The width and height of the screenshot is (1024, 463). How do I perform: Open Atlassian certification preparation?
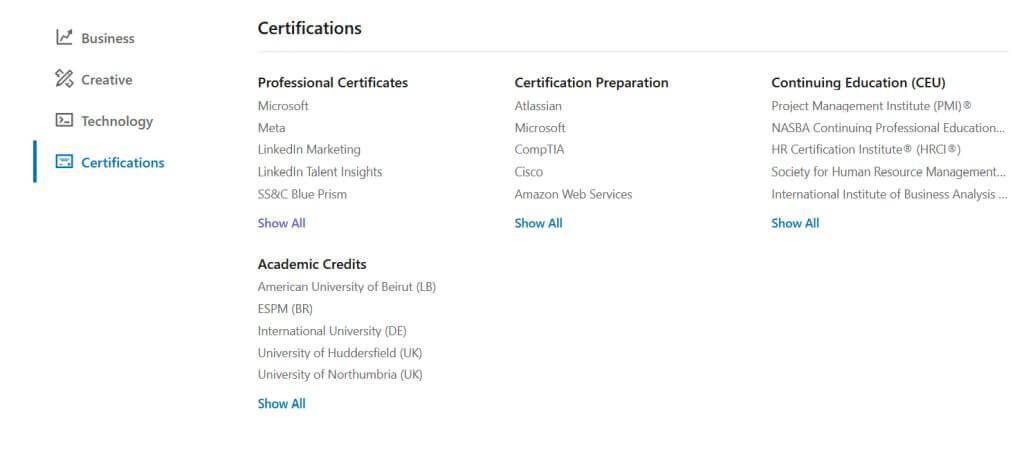[538, 106]
